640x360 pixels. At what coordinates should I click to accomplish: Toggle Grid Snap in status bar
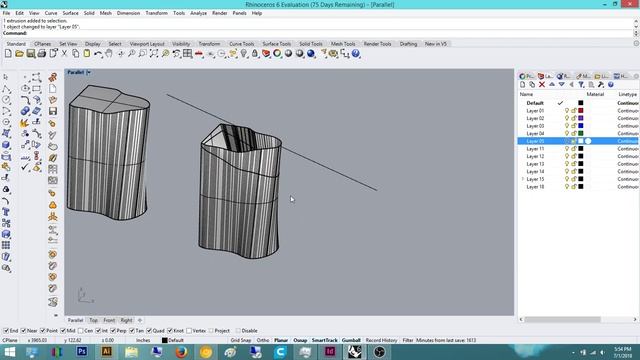[240, 340]
